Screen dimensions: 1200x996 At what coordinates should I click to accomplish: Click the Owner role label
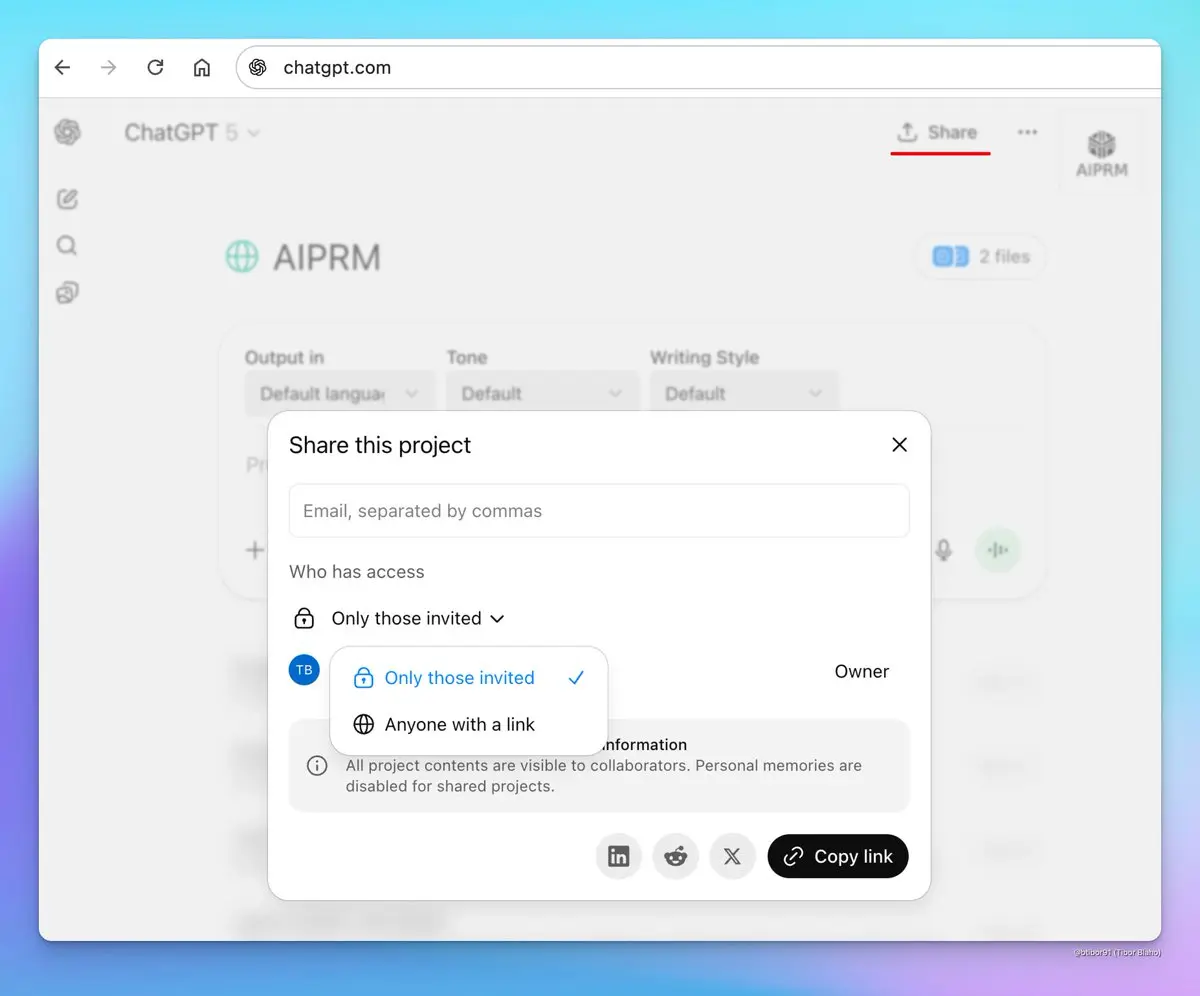pos(861,672)
